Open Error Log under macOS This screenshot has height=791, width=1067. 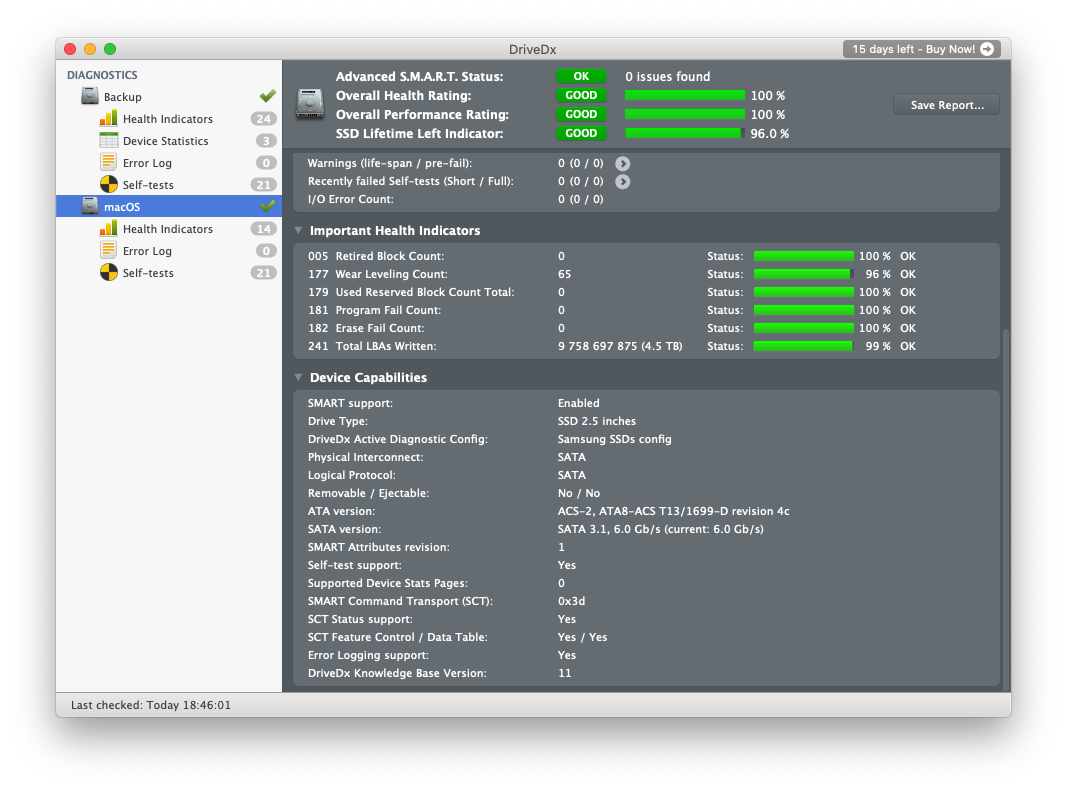coord(169,251)
